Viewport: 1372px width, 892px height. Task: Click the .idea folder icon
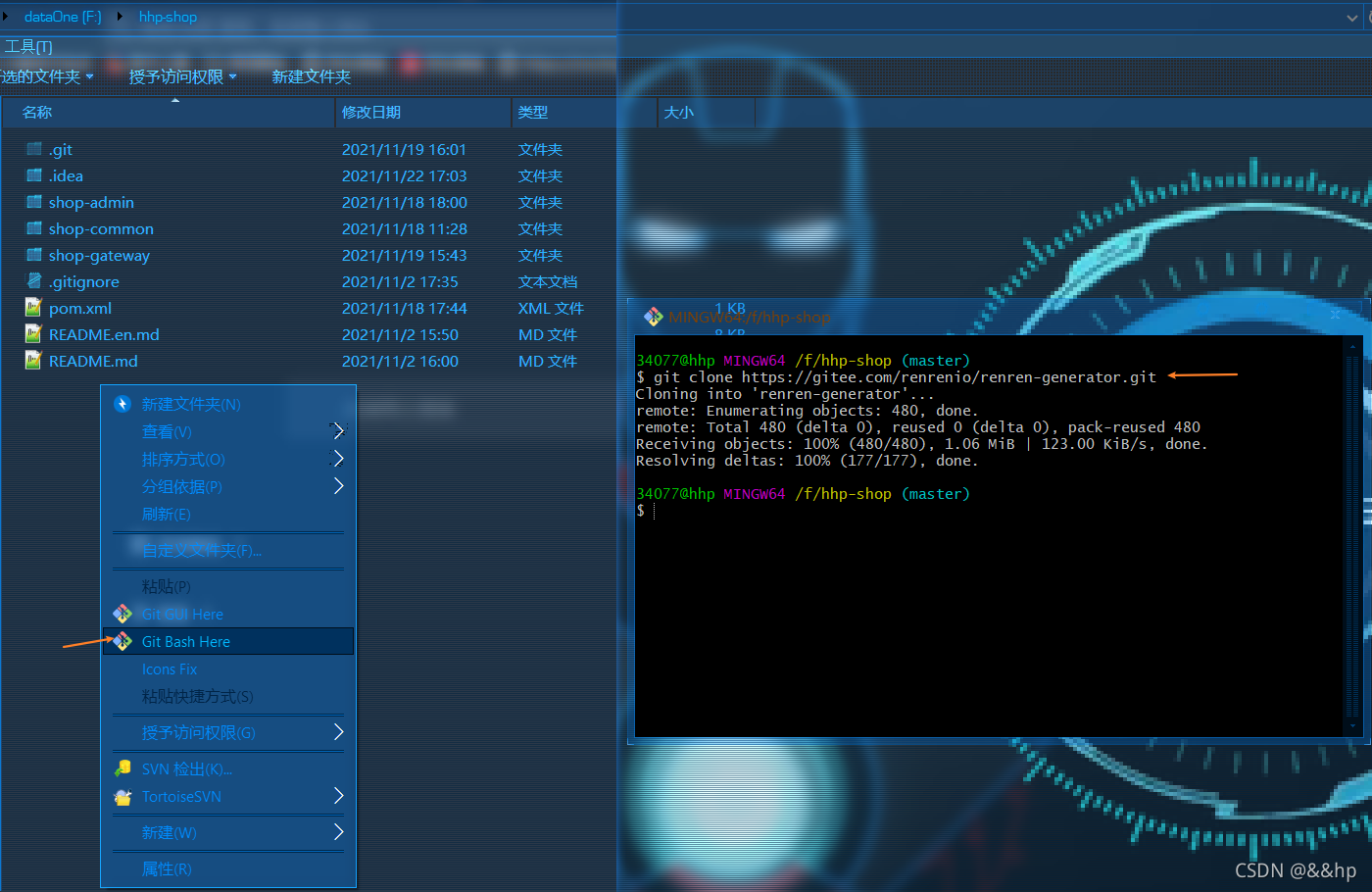tap(34, 175)
